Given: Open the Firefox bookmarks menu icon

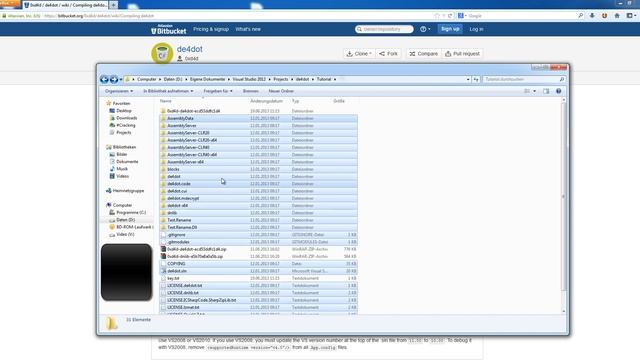Looking at the screenshot, I should (631, 16).
